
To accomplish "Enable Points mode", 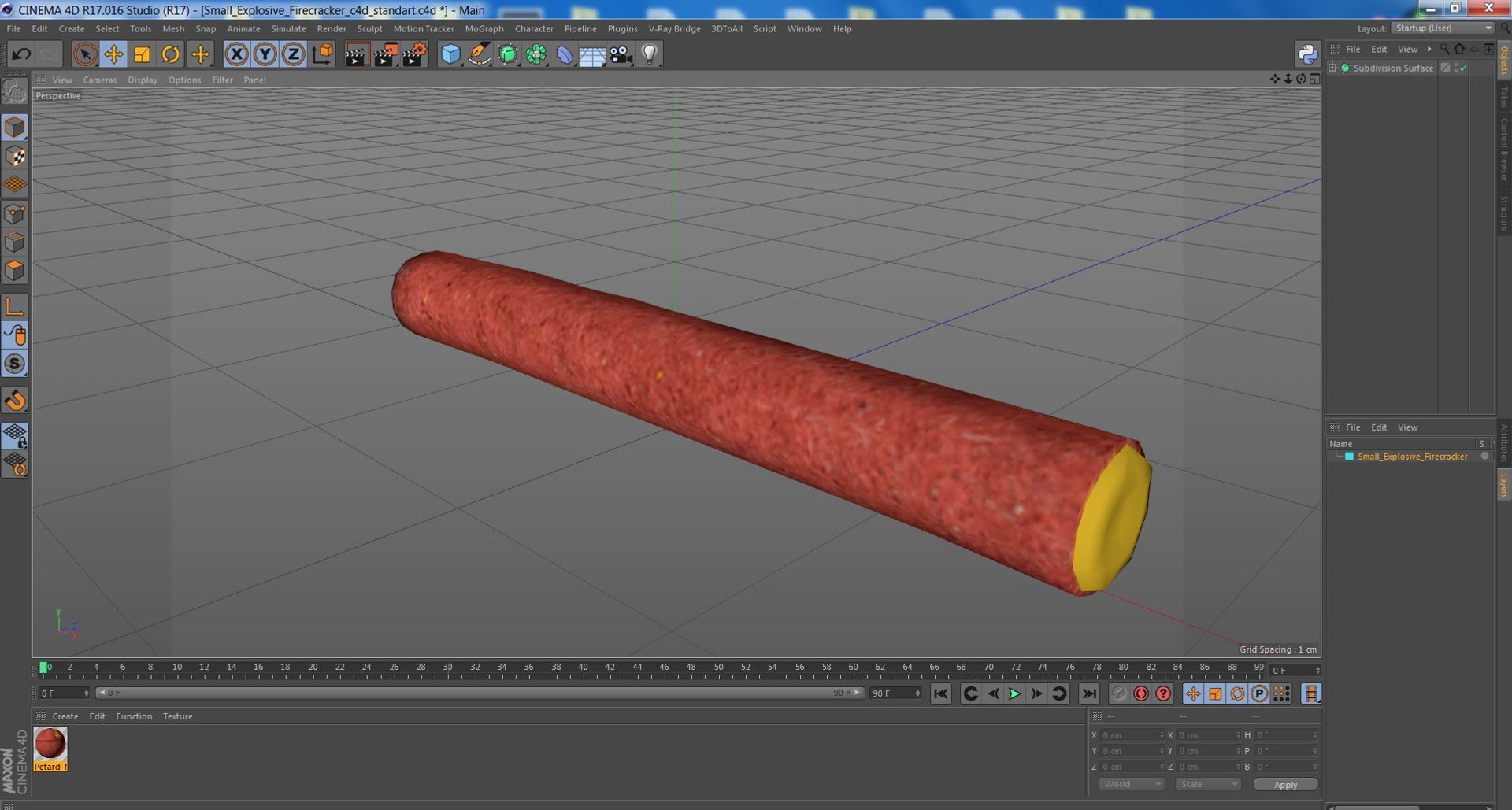I will point(15,213).
